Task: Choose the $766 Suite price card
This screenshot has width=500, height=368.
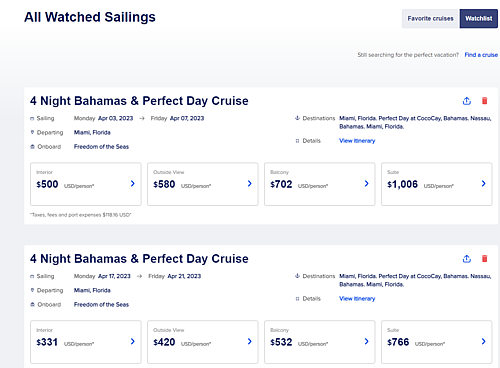Action: [x=437, y=342]
